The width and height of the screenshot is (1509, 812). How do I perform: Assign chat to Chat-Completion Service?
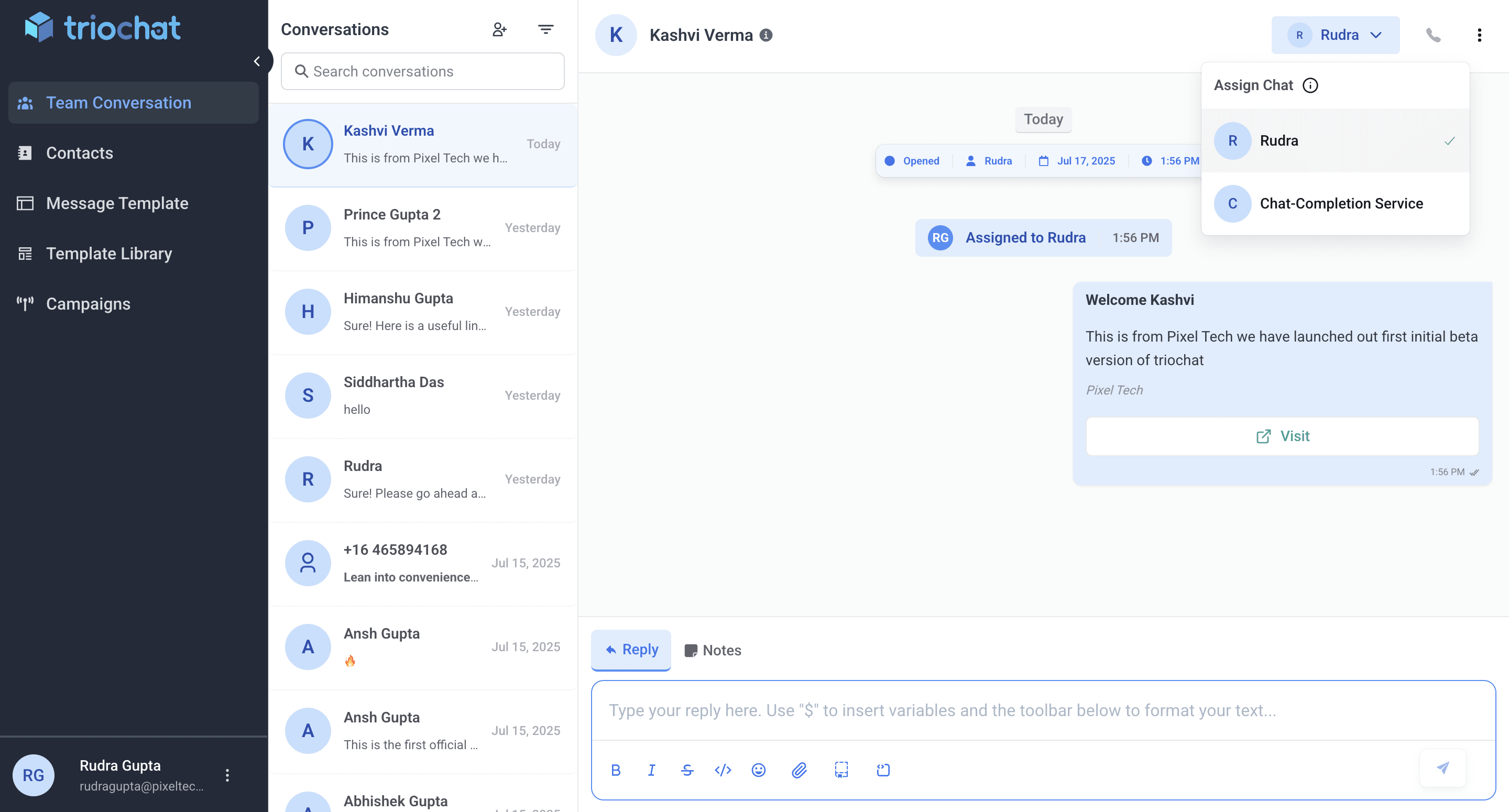tap(1341, 203)
